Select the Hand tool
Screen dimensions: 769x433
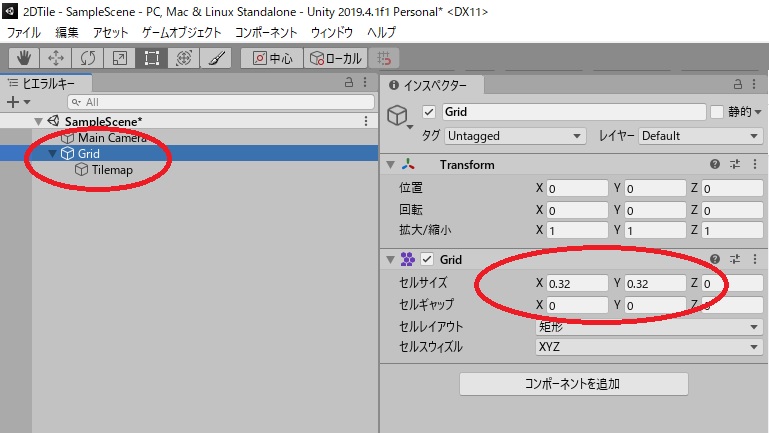coord(23,58)
